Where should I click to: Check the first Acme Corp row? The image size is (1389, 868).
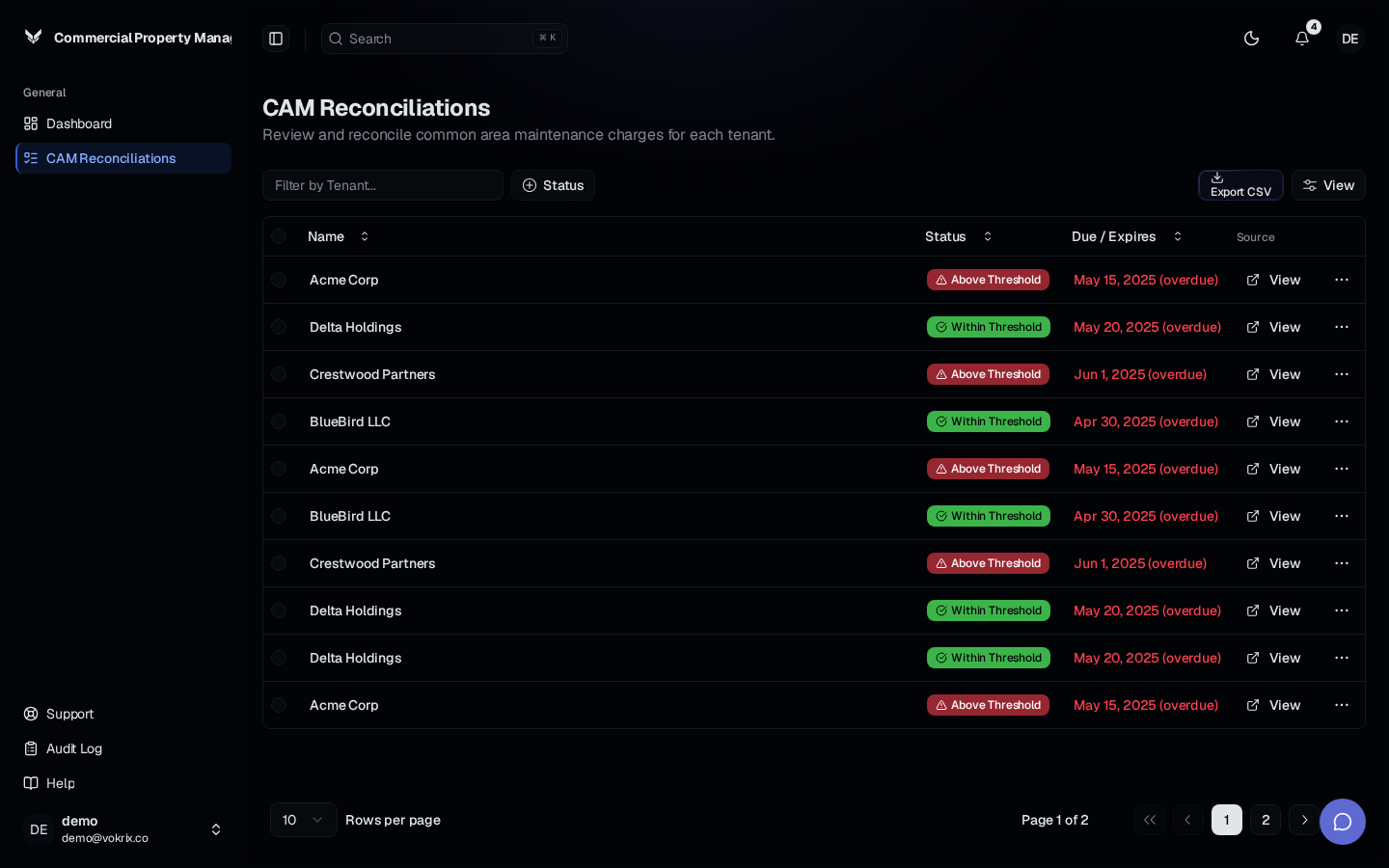pos(279,280)
